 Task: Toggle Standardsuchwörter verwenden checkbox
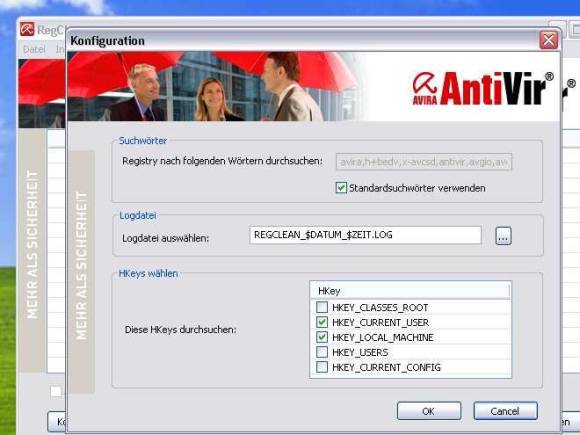341,188
